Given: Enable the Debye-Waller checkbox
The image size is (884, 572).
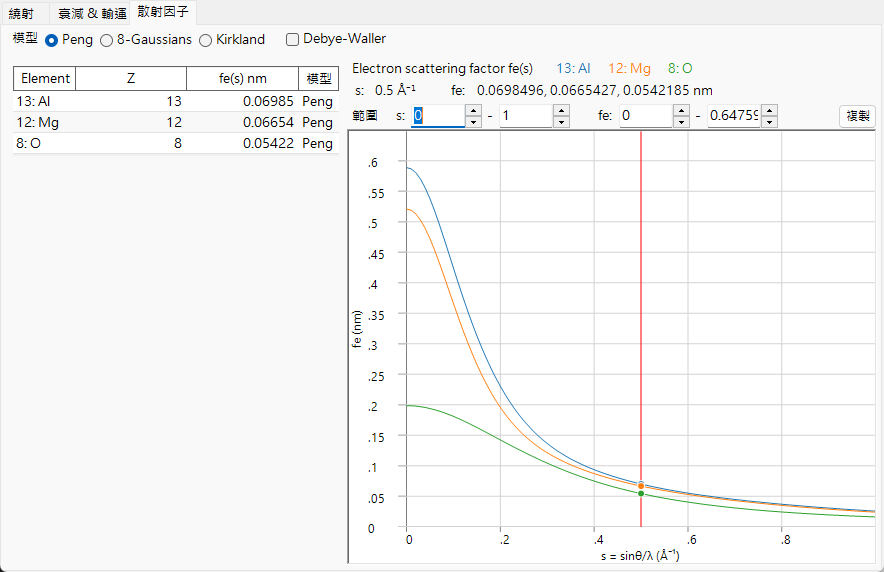Looking at the screenshot, I should (292, 39).
